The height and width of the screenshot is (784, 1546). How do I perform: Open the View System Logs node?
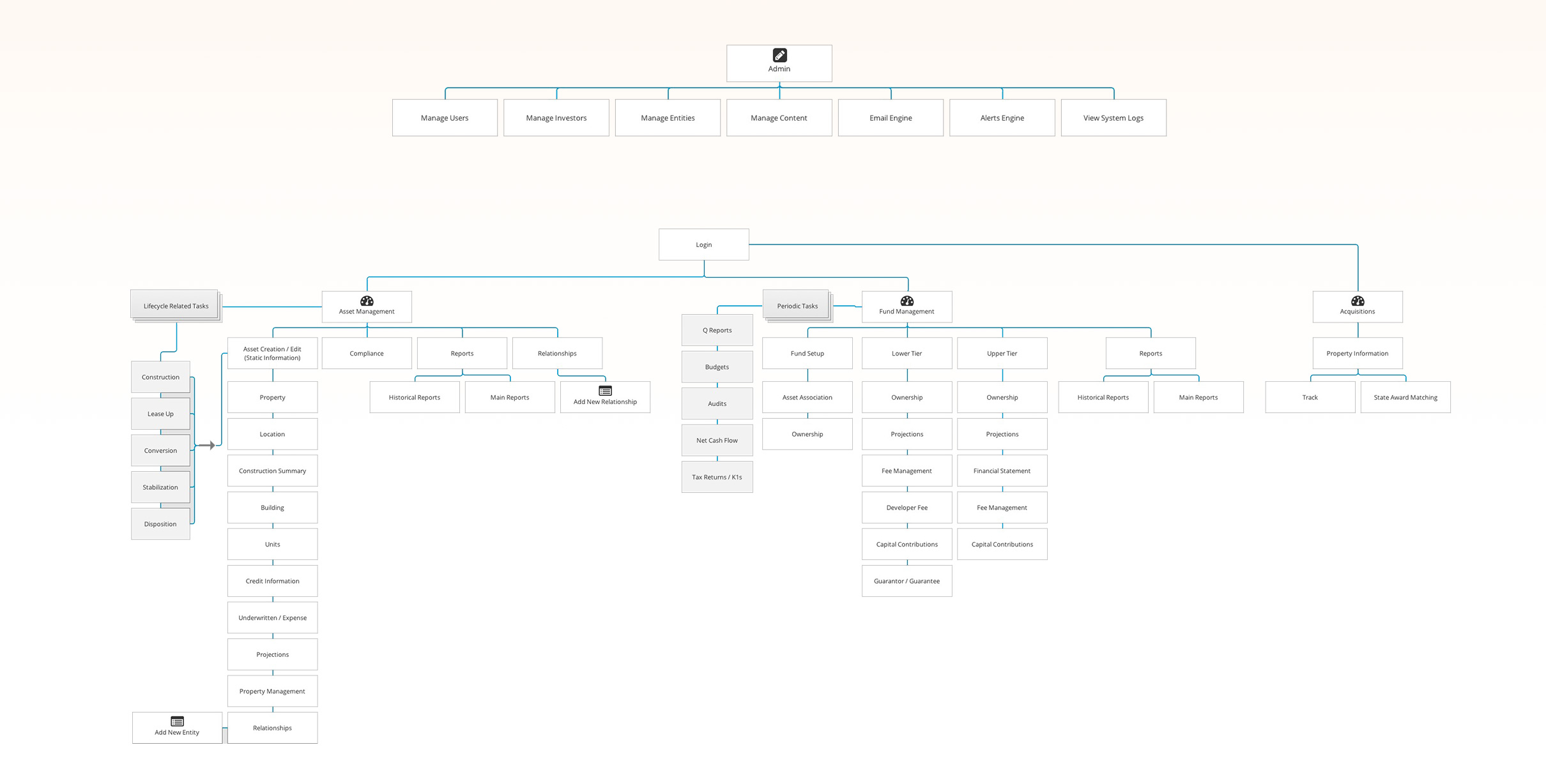1114,117
